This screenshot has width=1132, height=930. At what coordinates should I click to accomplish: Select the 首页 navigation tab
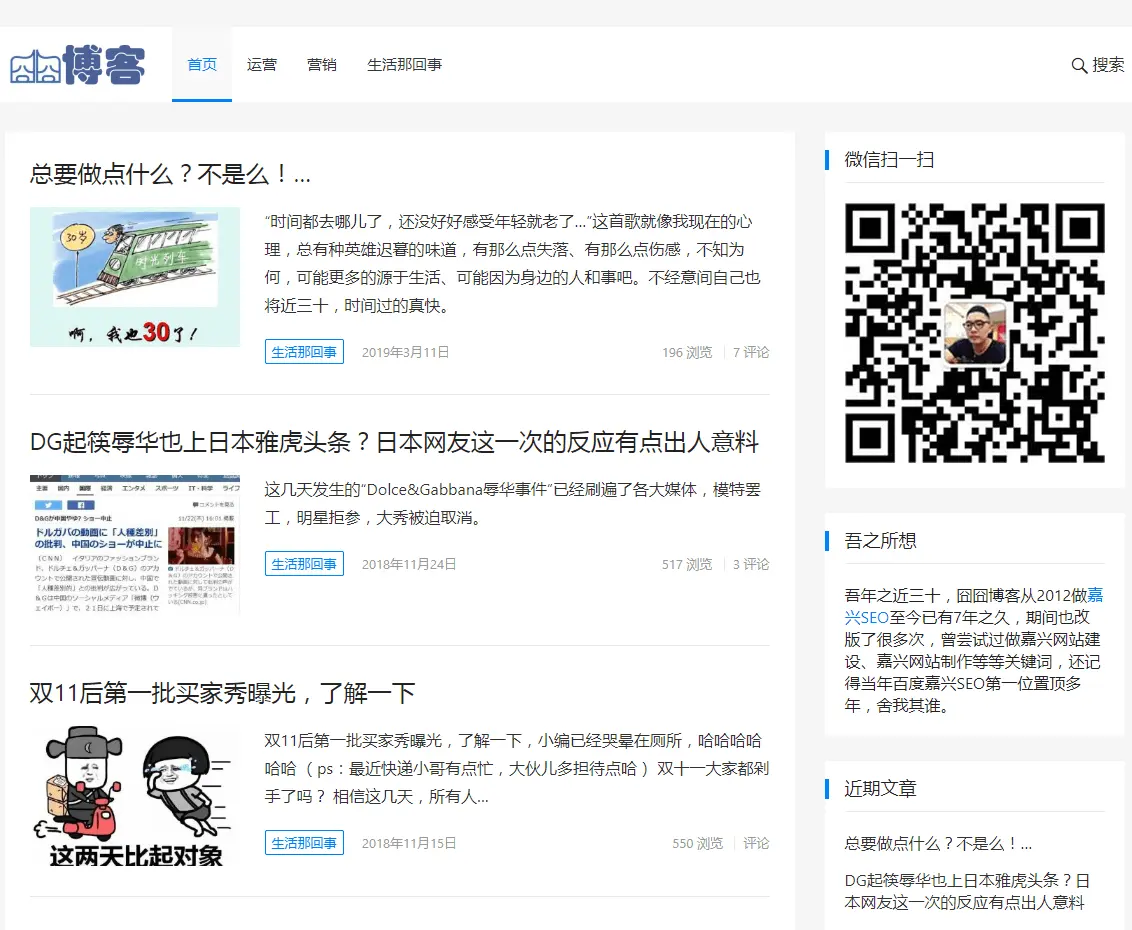(202, 65)
